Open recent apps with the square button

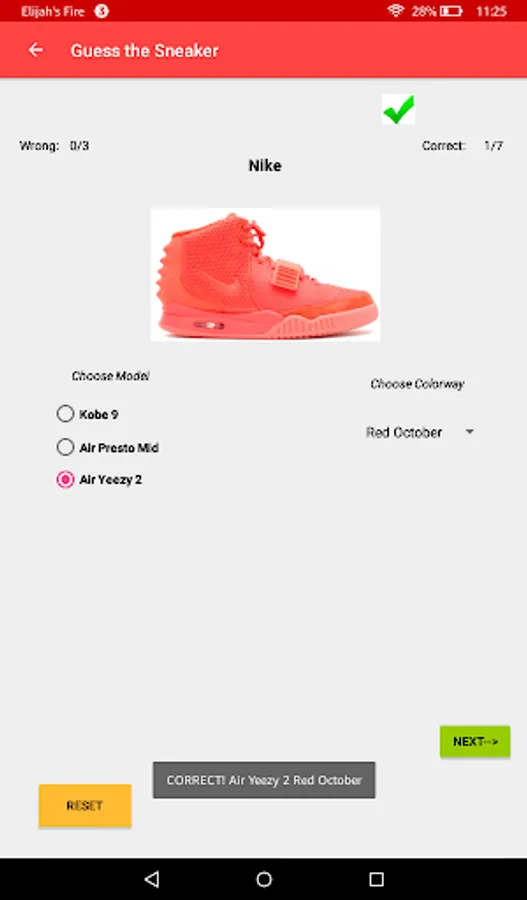(x=376, y=879)
